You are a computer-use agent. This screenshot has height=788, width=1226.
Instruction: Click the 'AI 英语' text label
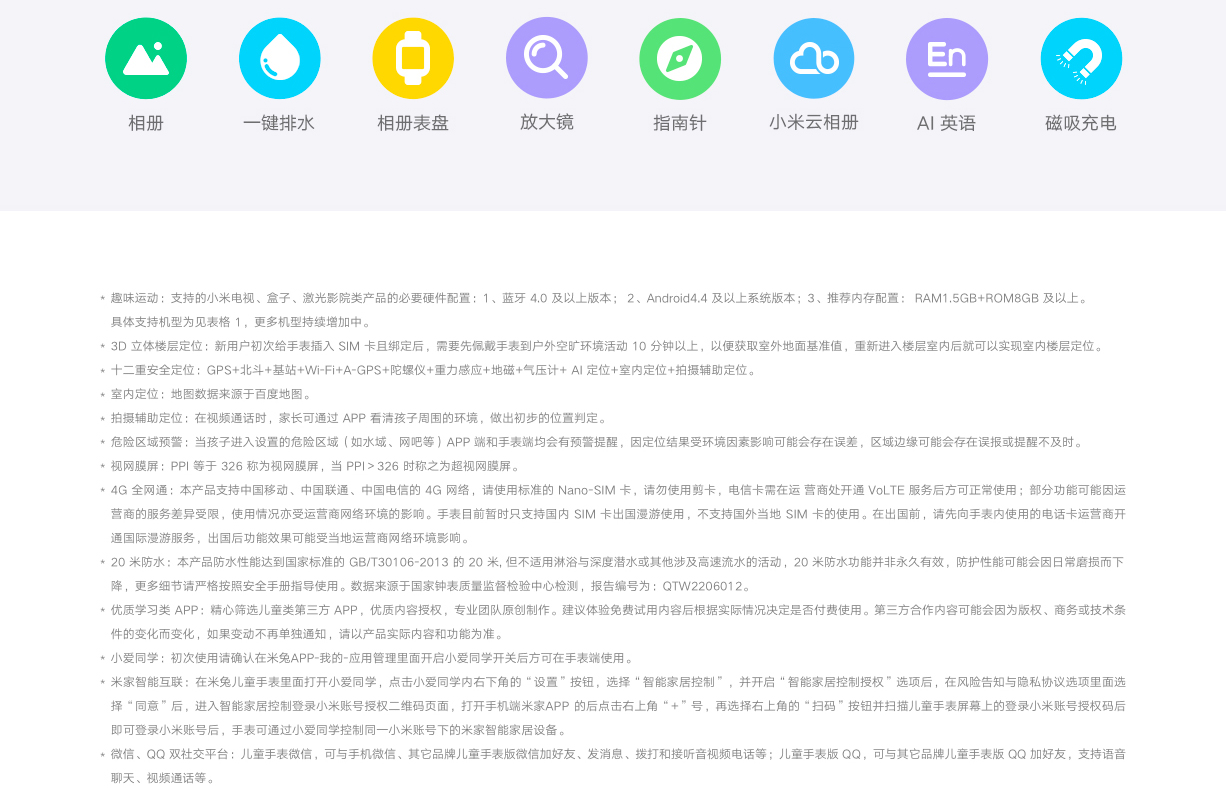pos(946,124)
